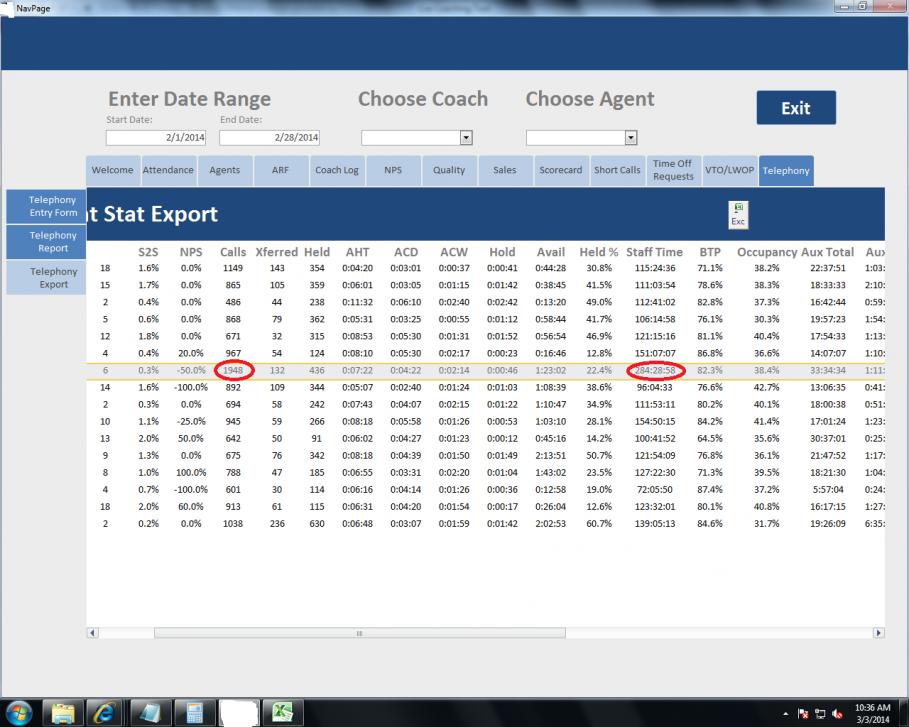Click the horizontal scrollbar right arrow
909x727 pixels.
pyautogui.click(x=879, y=633)
